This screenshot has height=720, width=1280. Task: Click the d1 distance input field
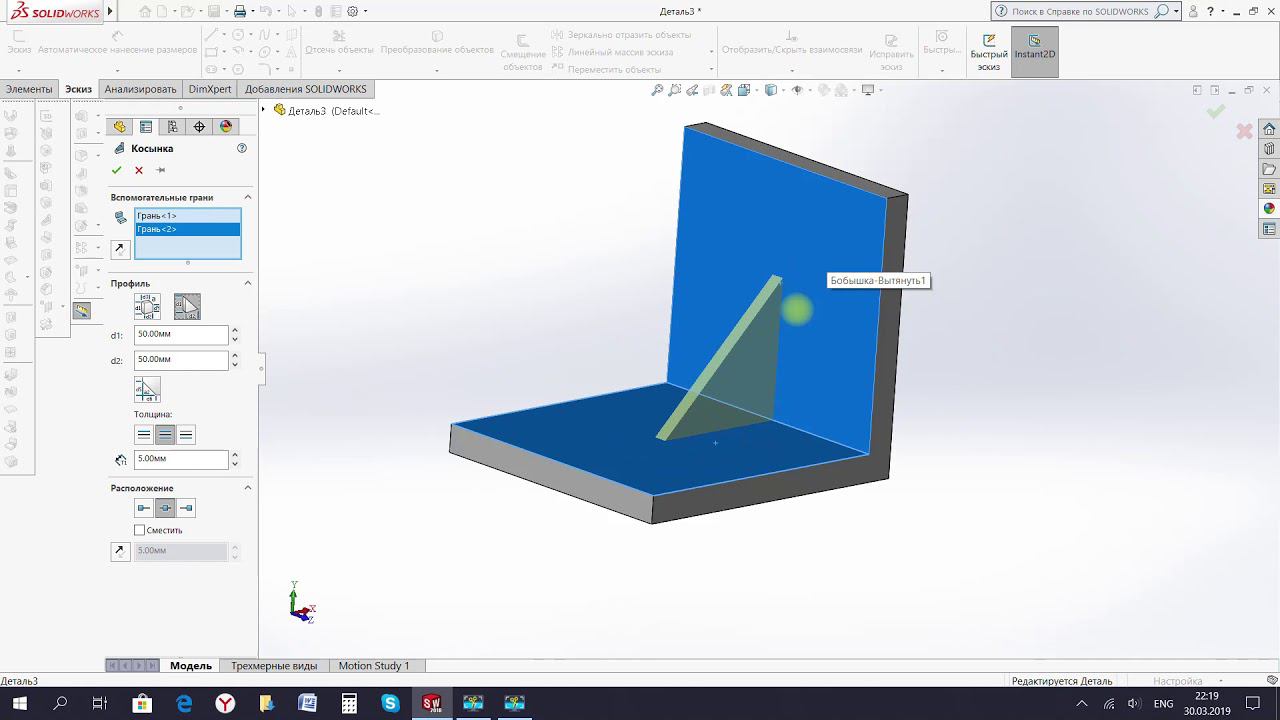pyautogui.click(x=181, y=334)
